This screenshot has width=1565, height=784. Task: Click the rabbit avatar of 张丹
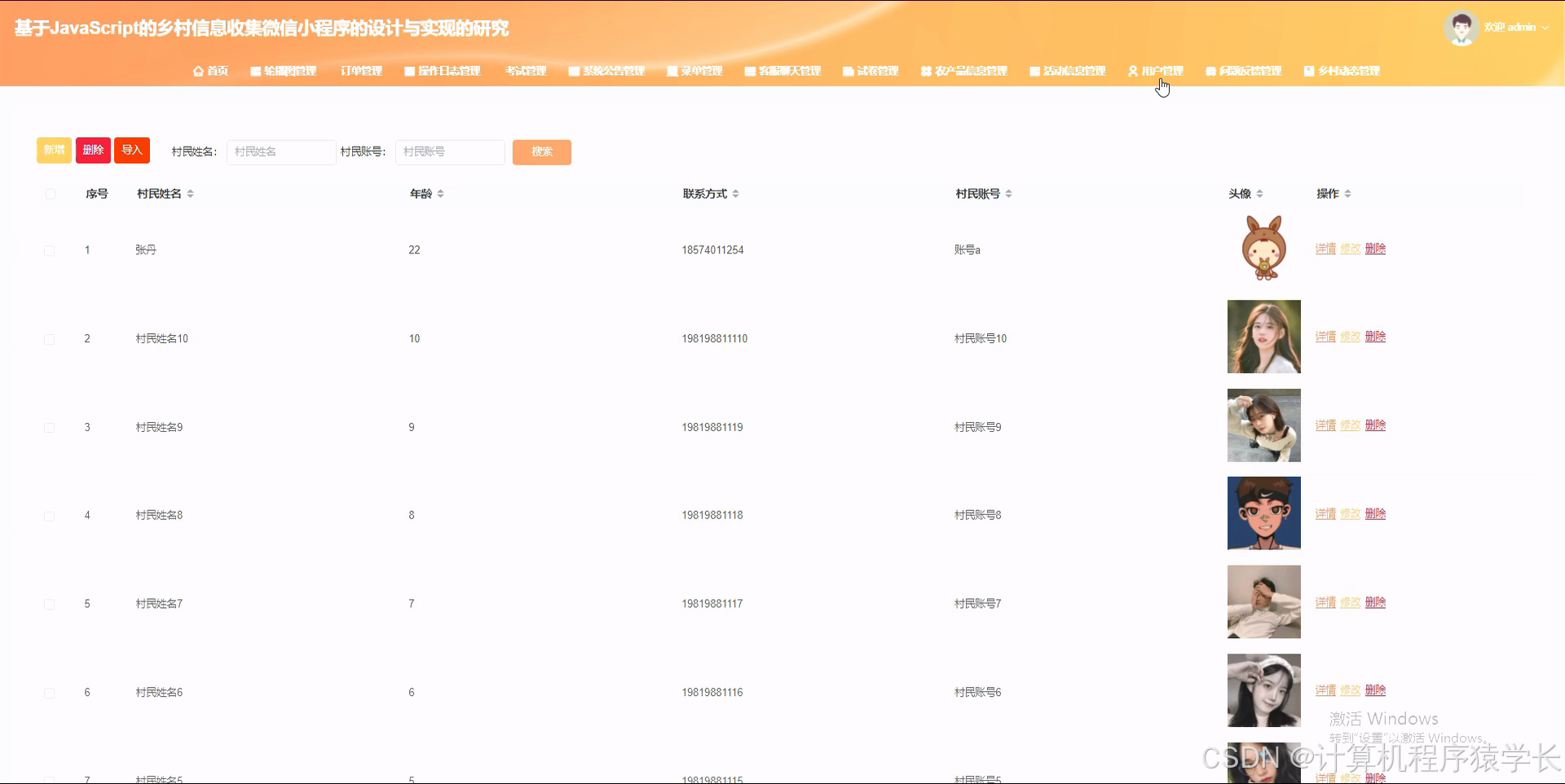1264,249
